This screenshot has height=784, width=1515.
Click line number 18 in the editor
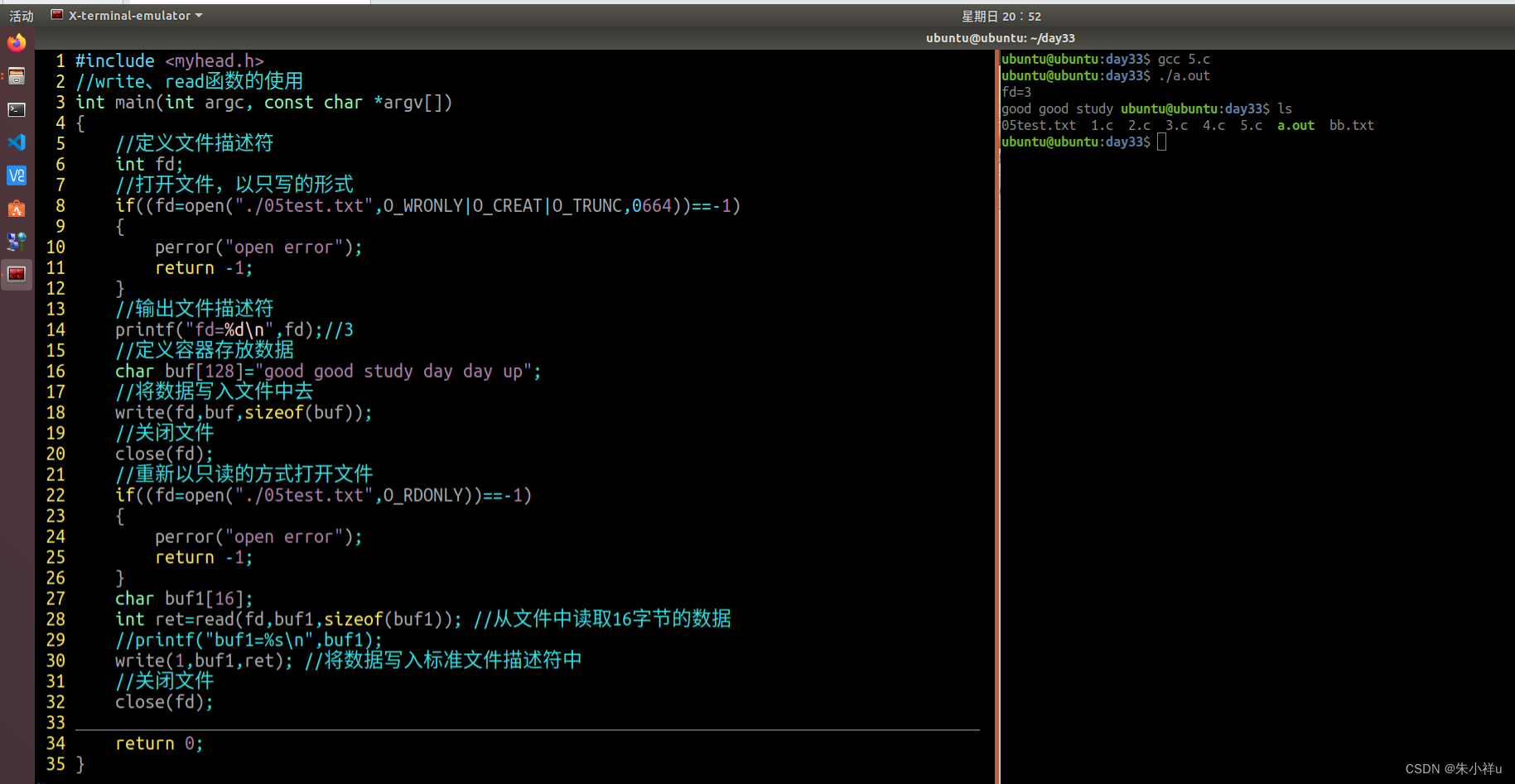pyautogui.click(x=55, y=411)
